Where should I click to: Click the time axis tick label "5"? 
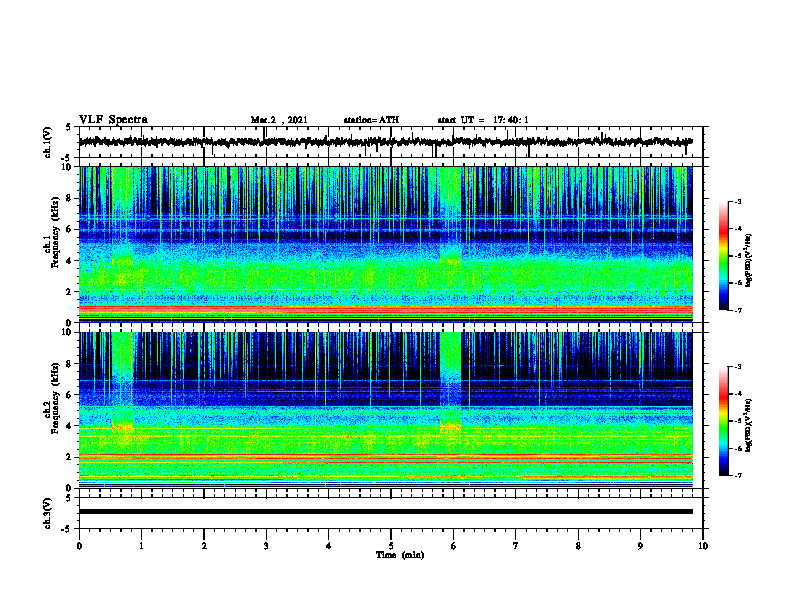tap(391, 546)
